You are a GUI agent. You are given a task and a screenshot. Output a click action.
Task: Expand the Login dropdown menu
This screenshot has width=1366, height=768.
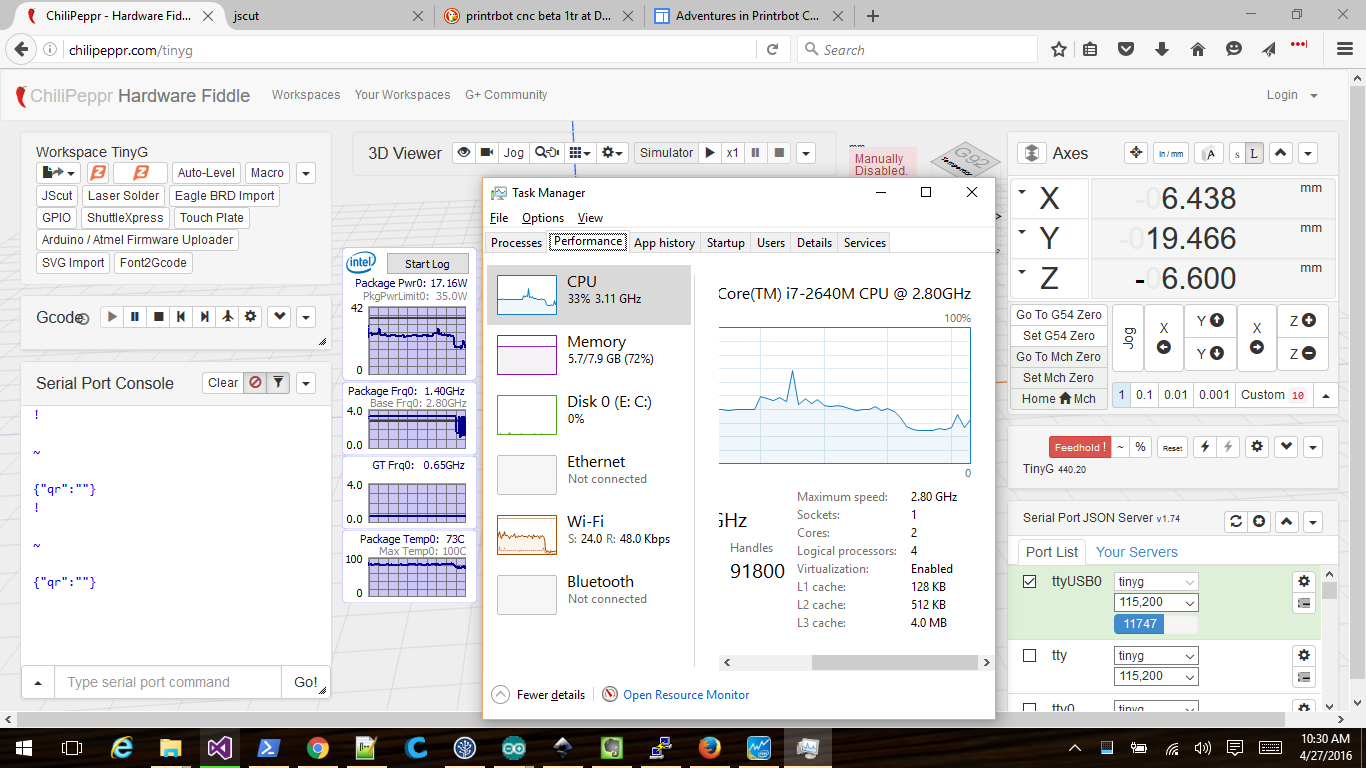click(1292, 95)
